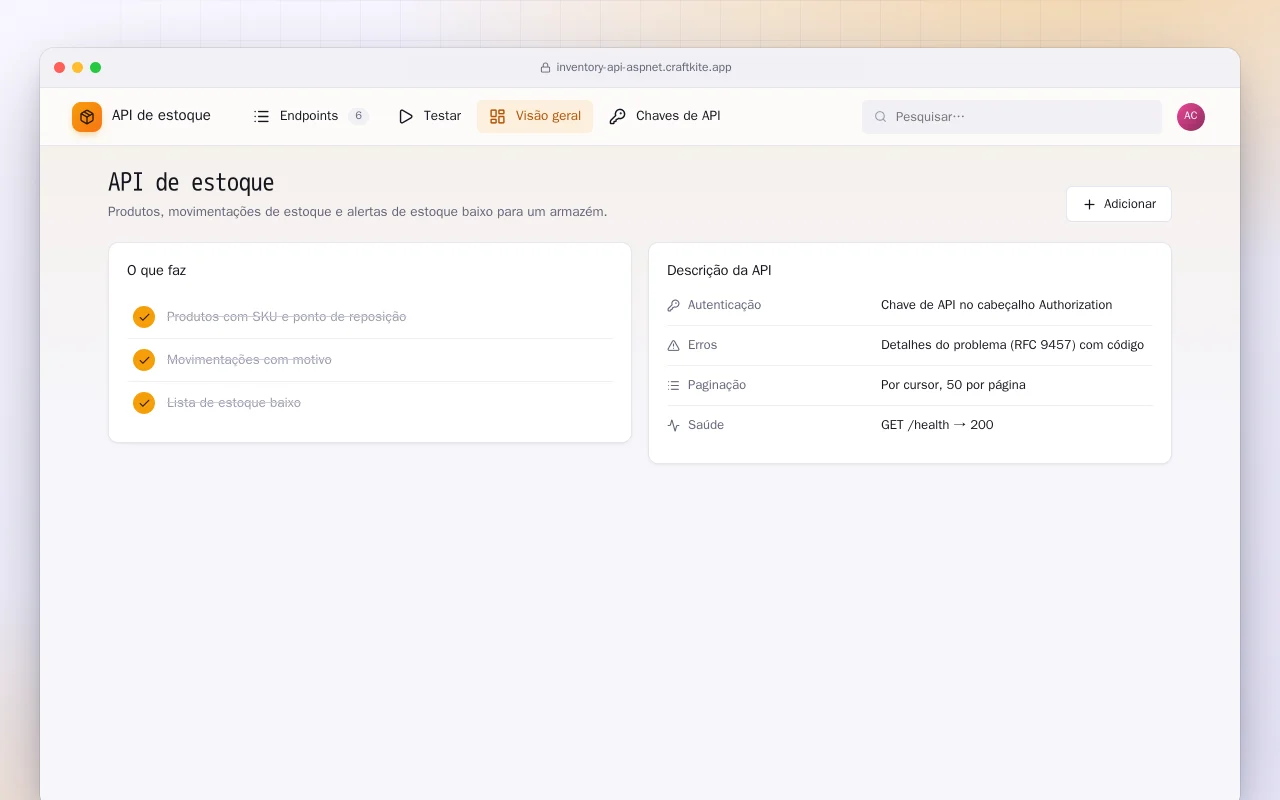Click 'Detalhes do problema (RFC 9457) com código'
1280x800 pixels.
coord(1012,345)
